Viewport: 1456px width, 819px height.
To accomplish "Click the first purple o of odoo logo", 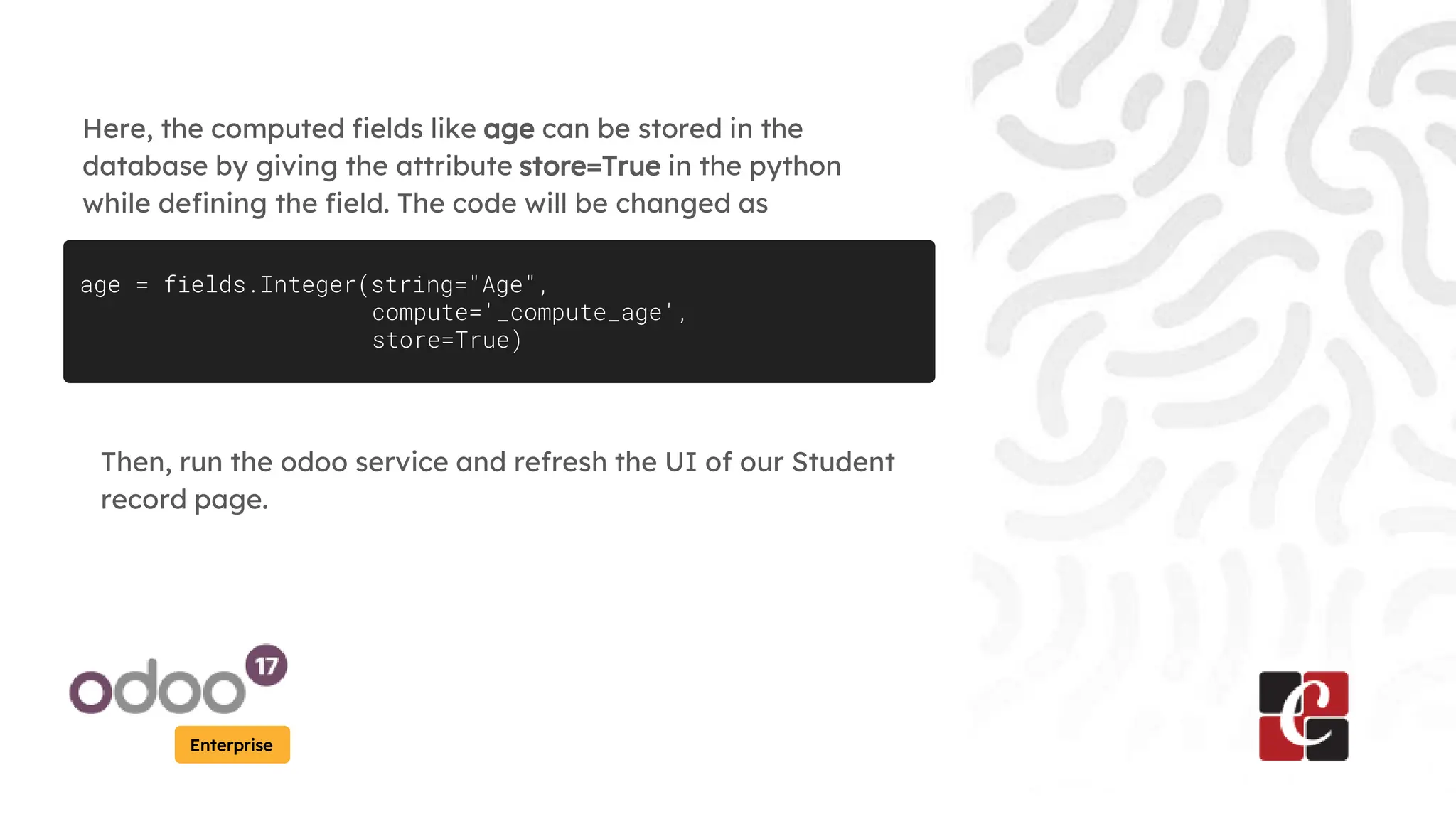I will (x=91, y=691).
